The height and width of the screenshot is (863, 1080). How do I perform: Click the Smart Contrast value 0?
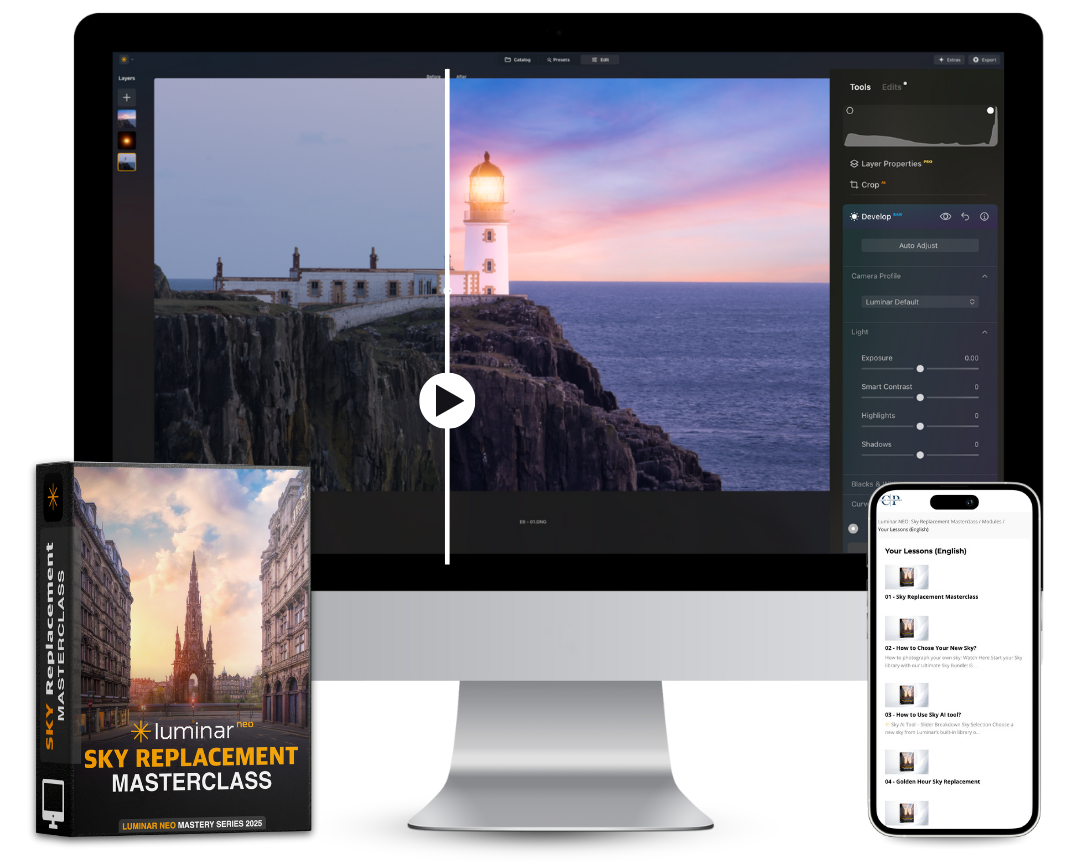tap(977, 387)
